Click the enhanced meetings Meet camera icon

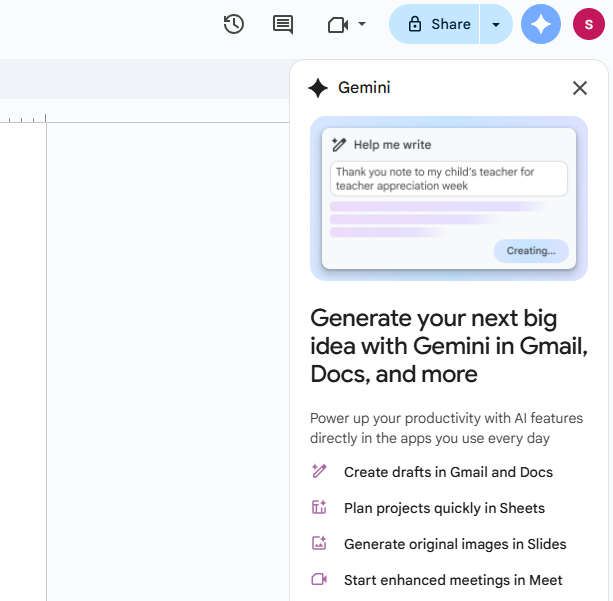pos(319,579)
